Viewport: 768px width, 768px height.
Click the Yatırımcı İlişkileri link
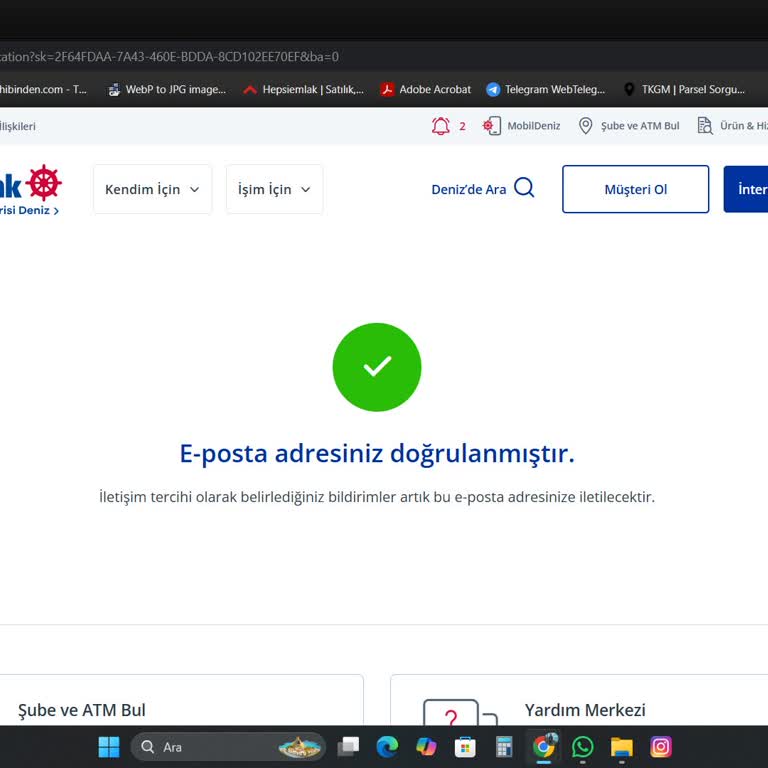18,126
